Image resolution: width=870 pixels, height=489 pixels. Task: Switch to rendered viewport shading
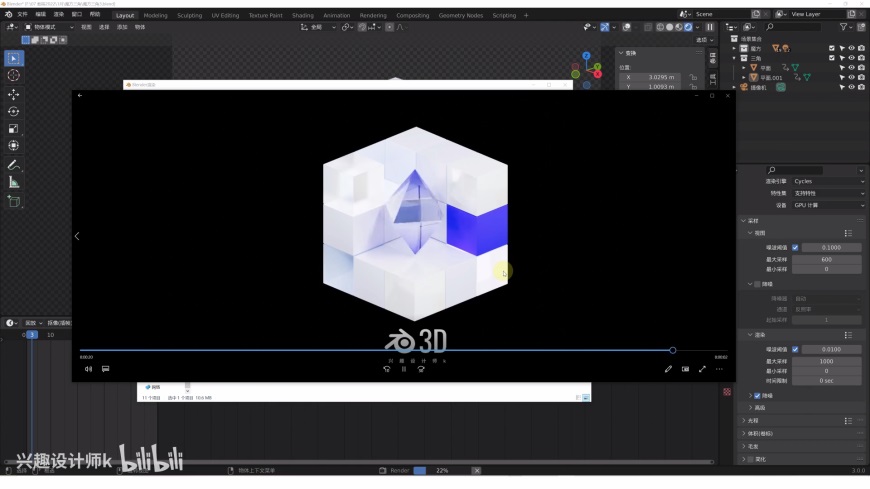(689, 27)
